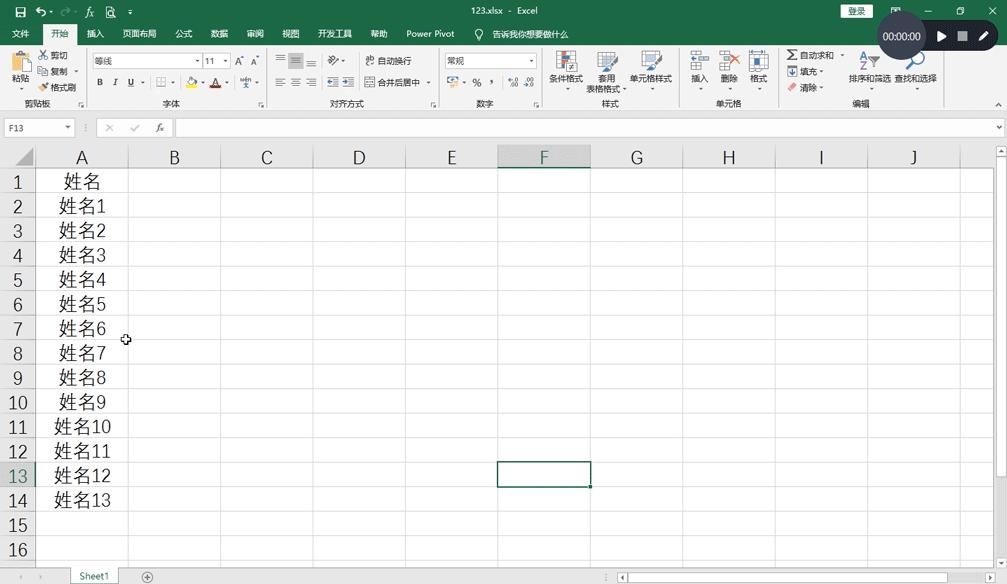Toggle Wrap Text (自动换行)
The height and width of the screenshot is (584, 1007).
tap(389, 61)
